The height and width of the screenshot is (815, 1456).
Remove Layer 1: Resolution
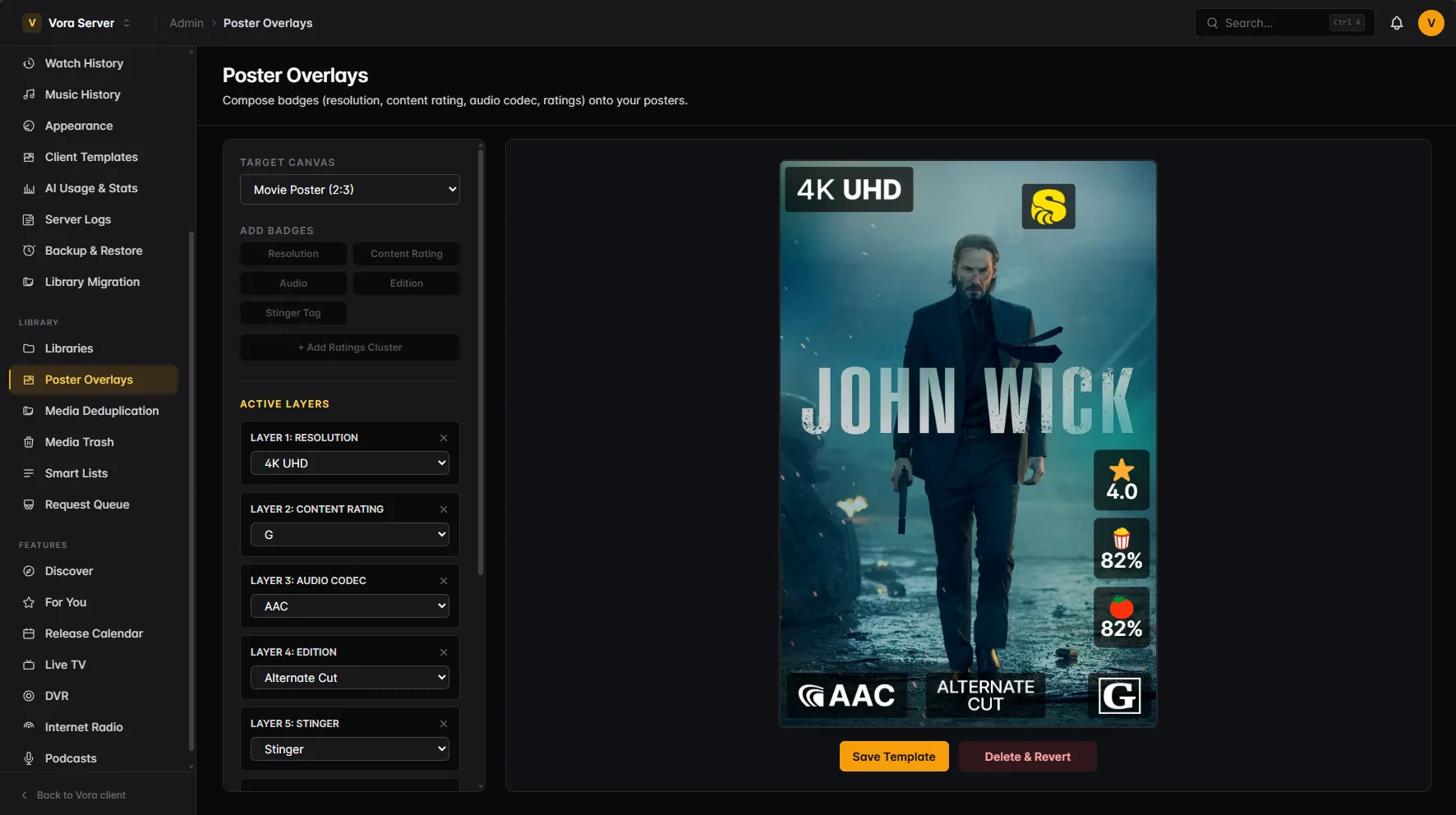pyautogui.click(x=444, y=438)
